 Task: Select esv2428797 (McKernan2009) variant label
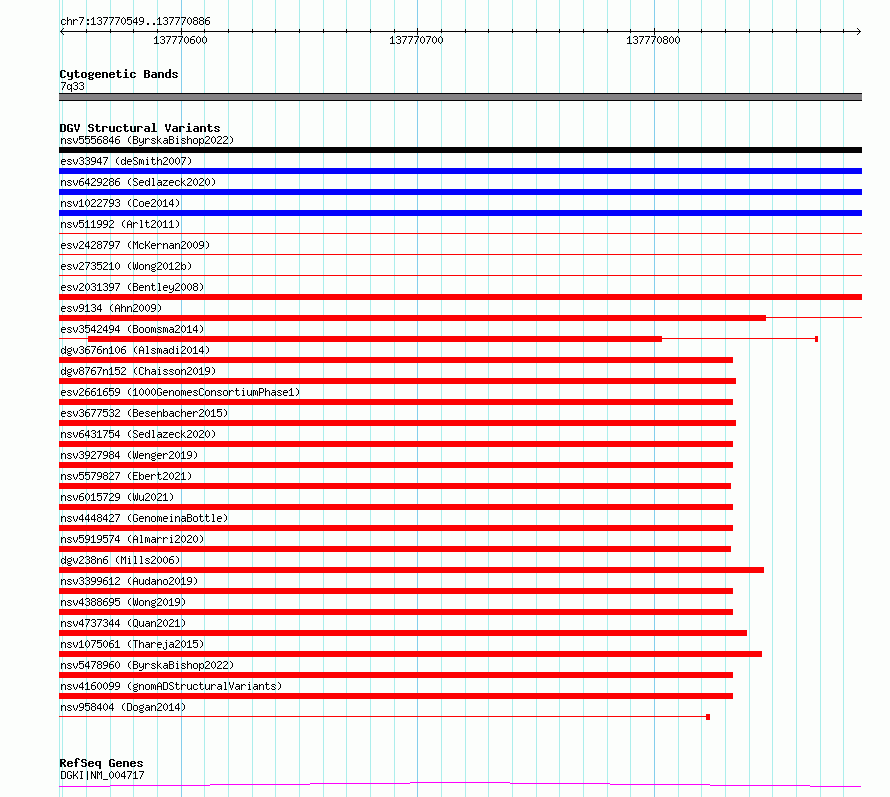click(135, 245)
